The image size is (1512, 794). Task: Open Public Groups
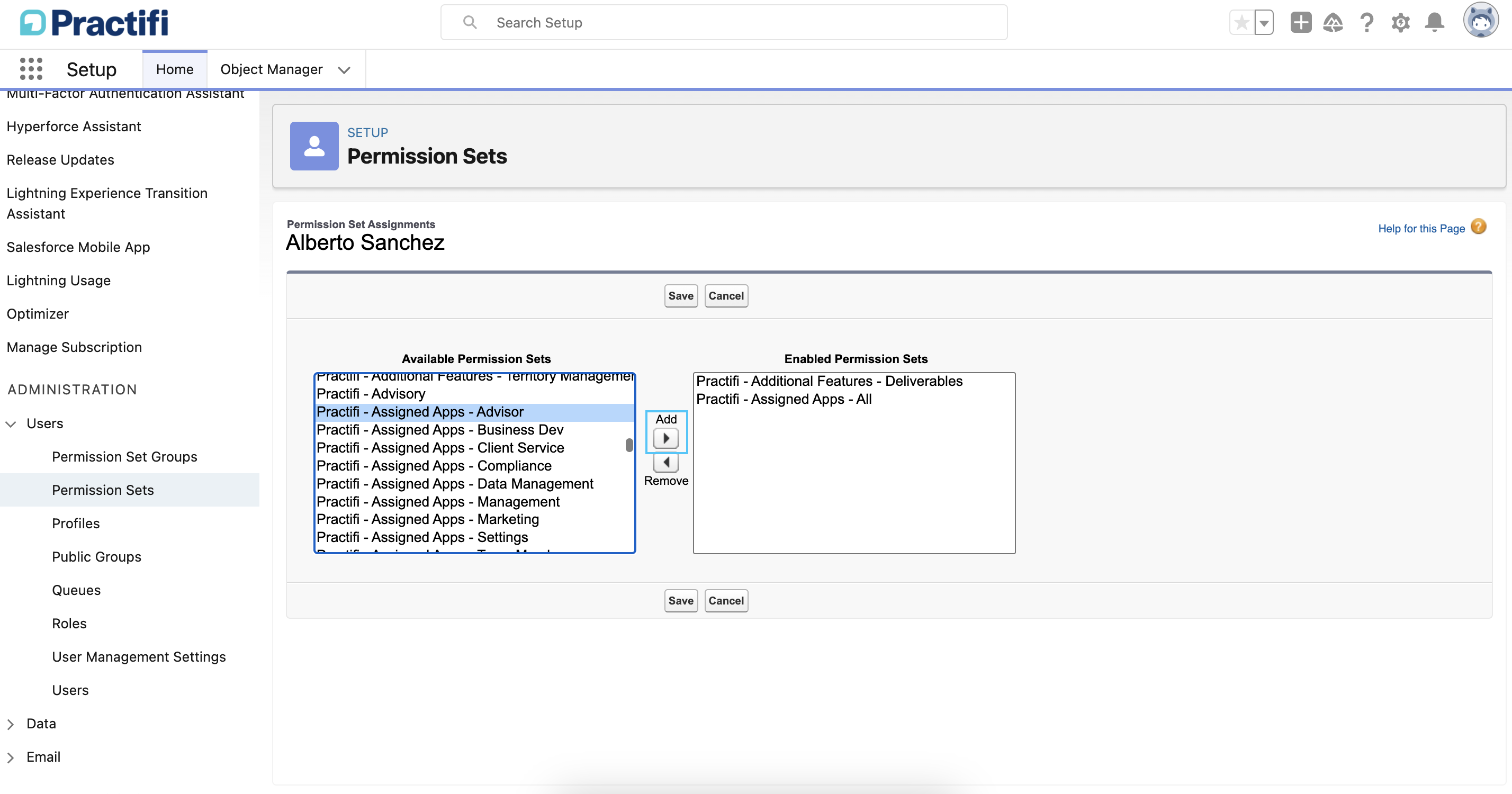[96, 556]
